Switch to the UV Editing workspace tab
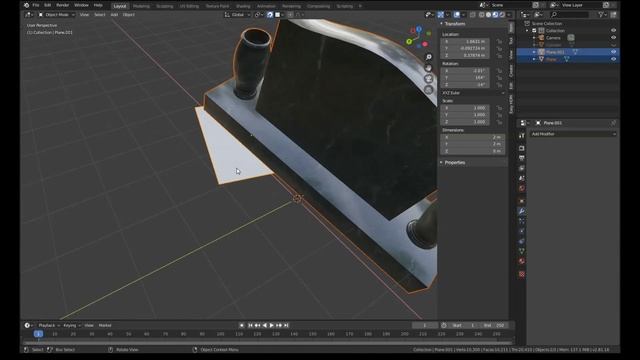Image resolution: width=640 pixels, height=360 pixels. point(189,6)
